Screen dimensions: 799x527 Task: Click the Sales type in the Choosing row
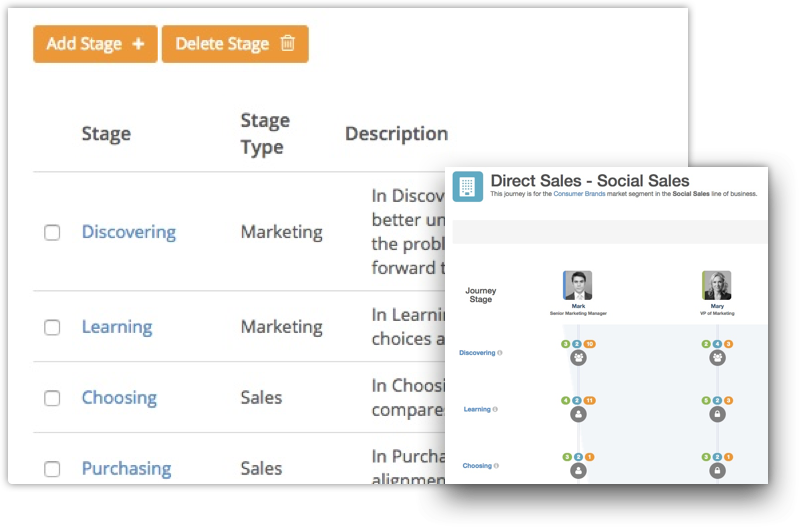[x=261, y=398]
